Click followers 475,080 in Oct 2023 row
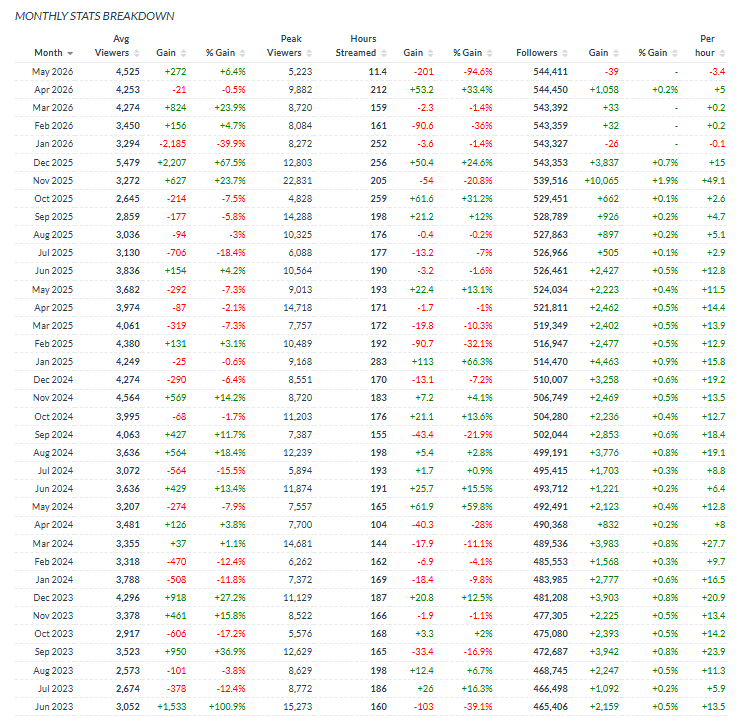The image size is (744, 717). click(x=550, y=634)
